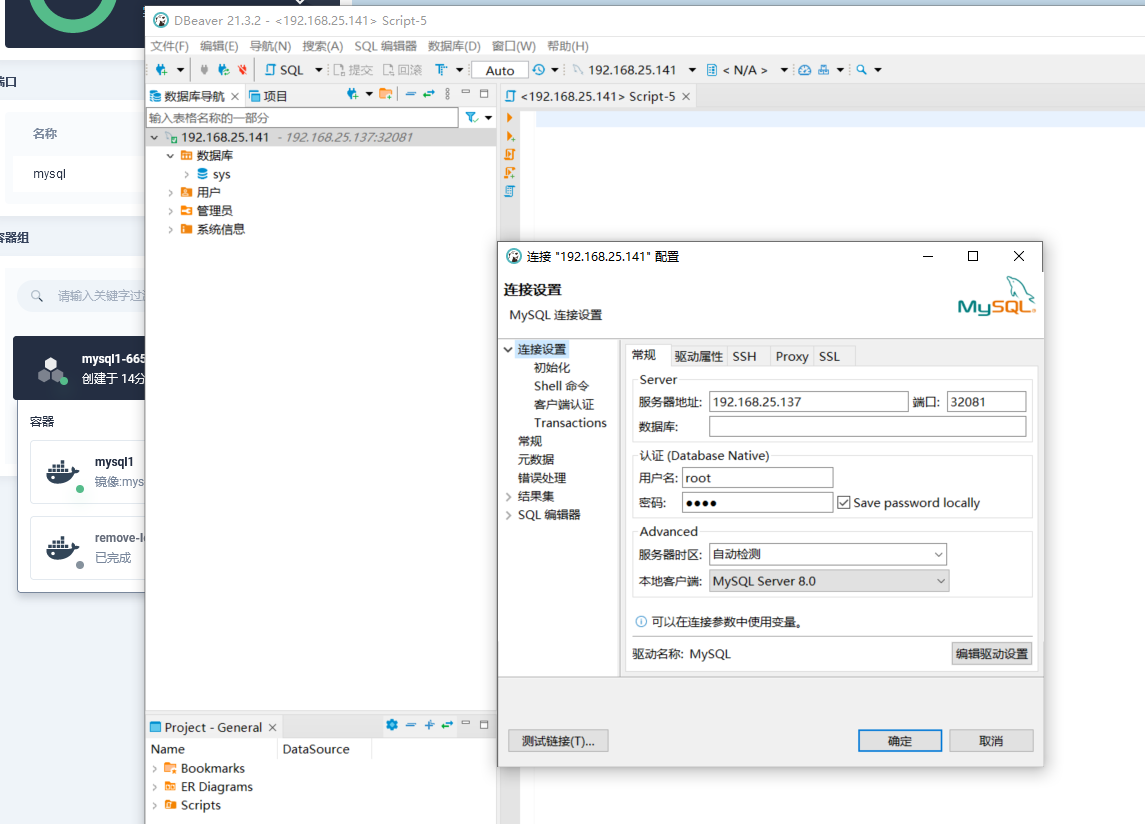The height and width of the screenshot is (824, 1145).
Task: Click the create folder icon in navigator panel
Action: pyautogui.click(x=386, y=94)
